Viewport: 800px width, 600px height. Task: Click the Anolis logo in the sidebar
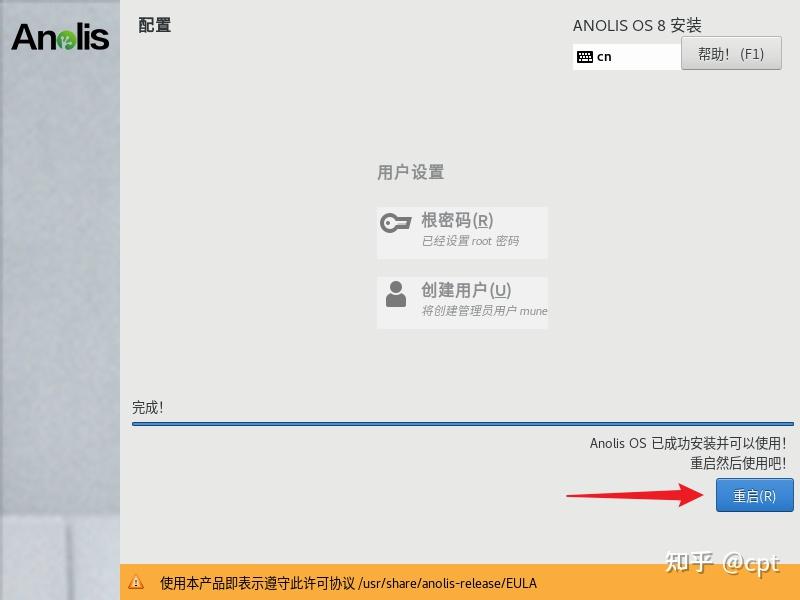click(60, 37)
